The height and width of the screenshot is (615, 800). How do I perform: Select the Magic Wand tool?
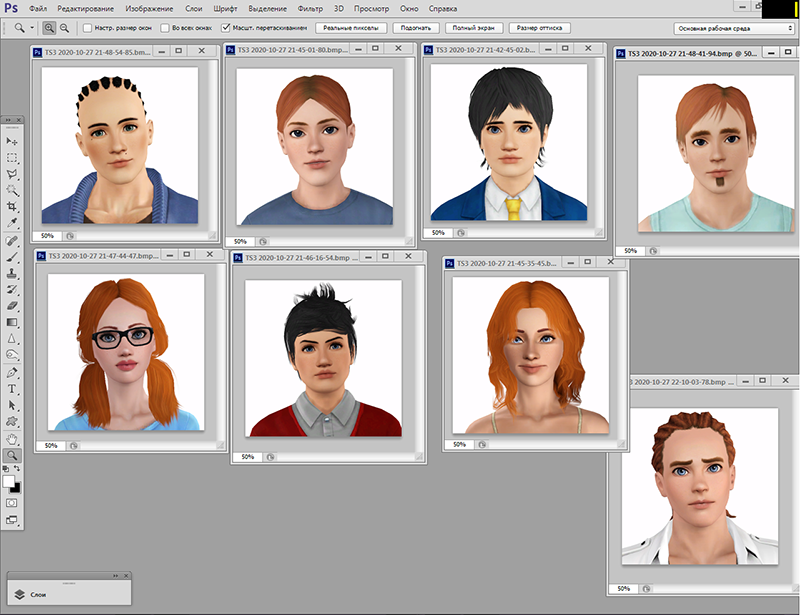click(12, 190)
